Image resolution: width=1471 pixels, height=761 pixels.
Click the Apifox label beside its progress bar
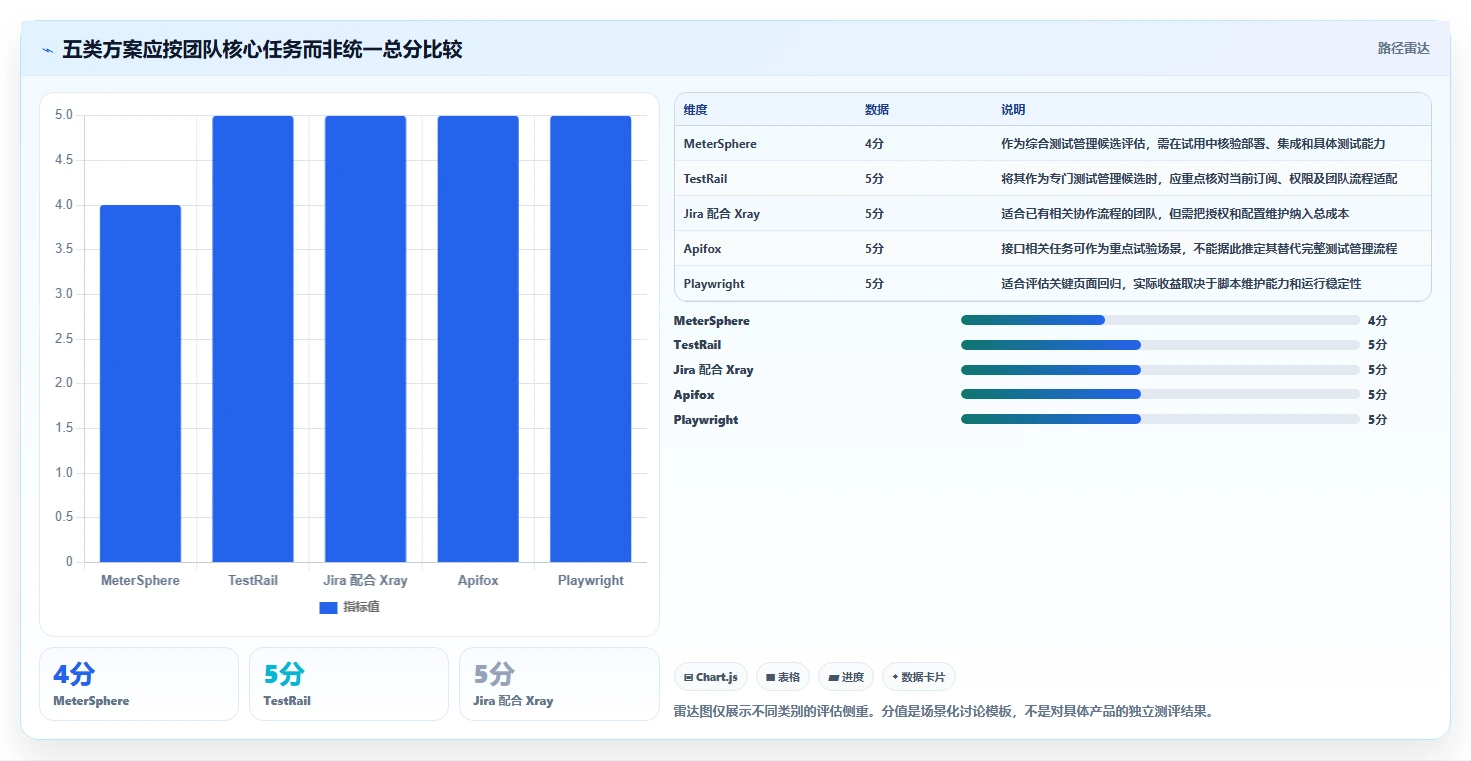pyautogui.click(x=694, y=395)
